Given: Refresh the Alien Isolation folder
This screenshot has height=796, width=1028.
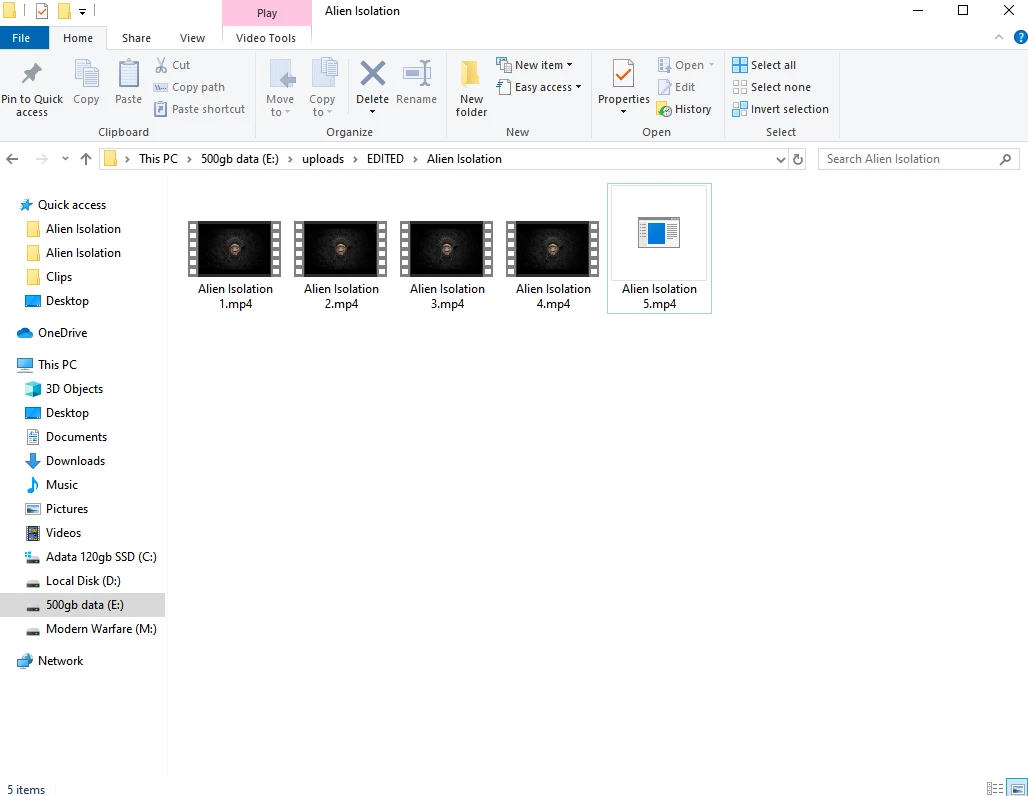Looking at the screenshot, I should (798, 159).
